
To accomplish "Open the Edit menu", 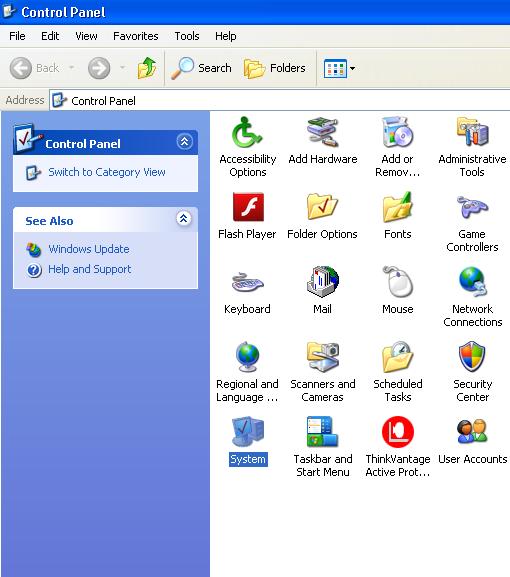I will pos(50,36).
